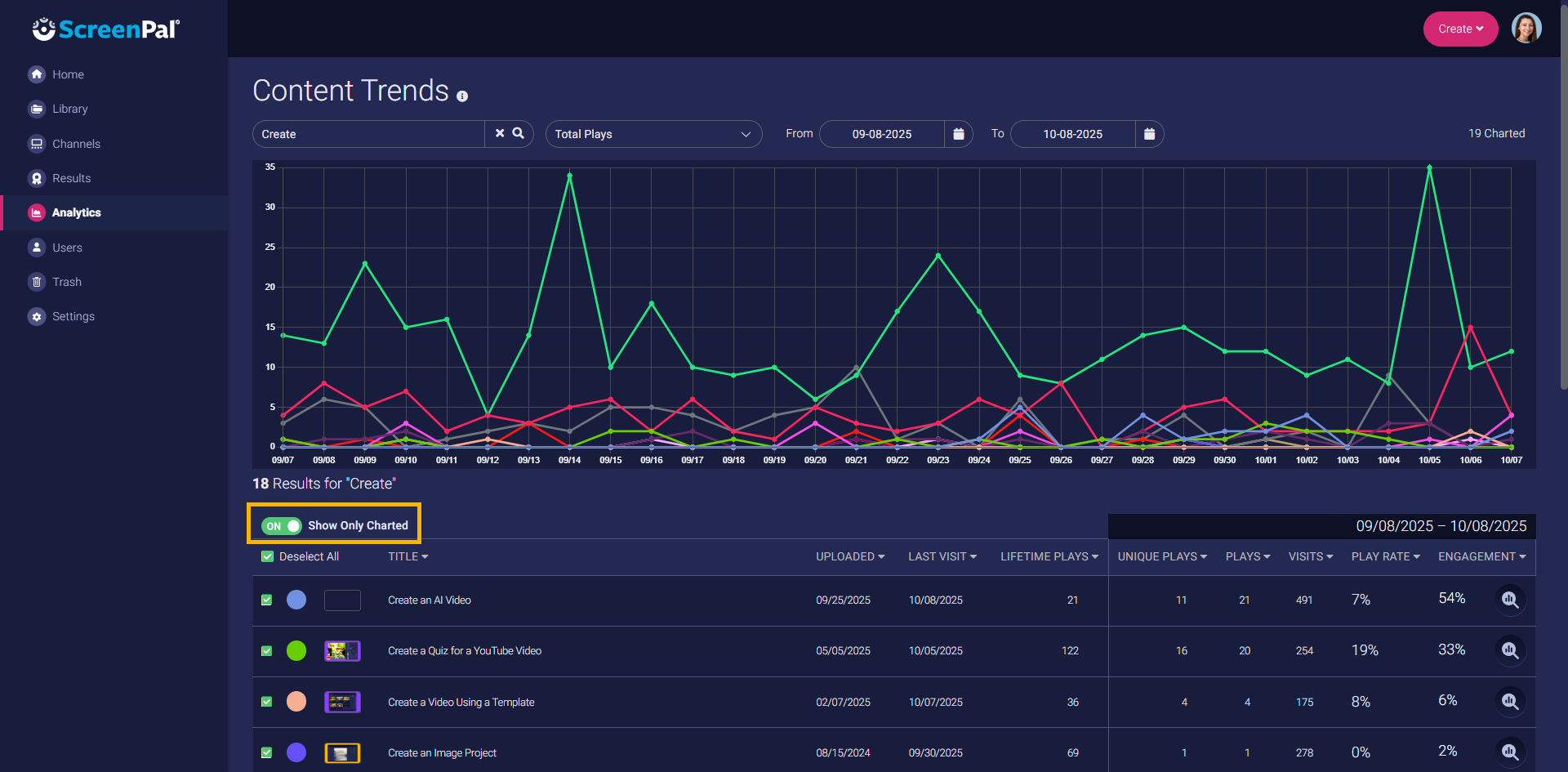Go to Library in sidebar
This screenshot has height=772, width=1568.
[69, 109]
